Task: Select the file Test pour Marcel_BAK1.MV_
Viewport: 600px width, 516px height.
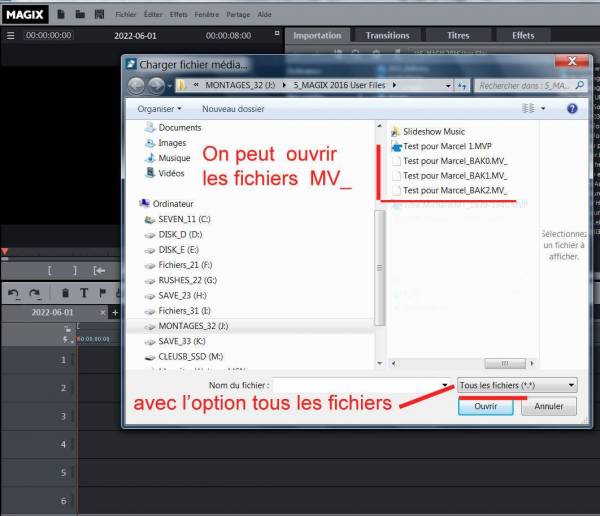Action: [x=455, y=175]
